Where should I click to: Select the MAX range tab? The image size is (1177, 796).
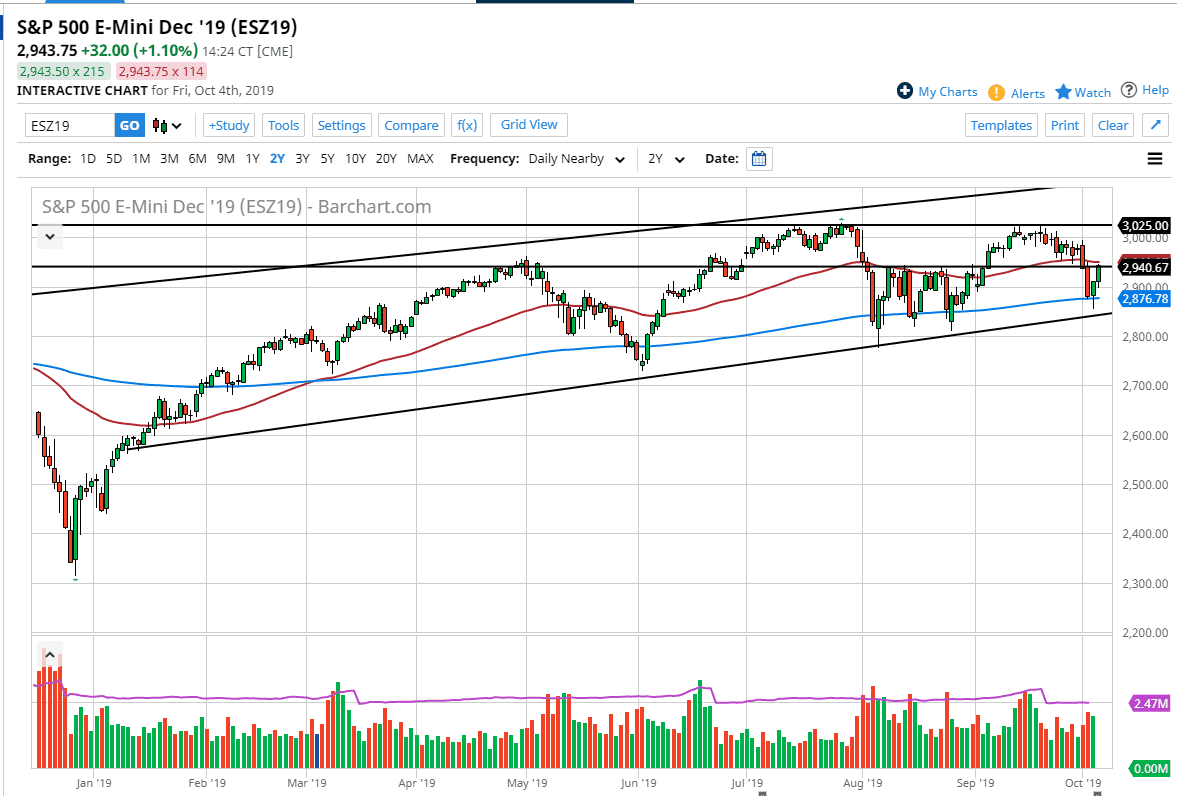coord(420,158)
